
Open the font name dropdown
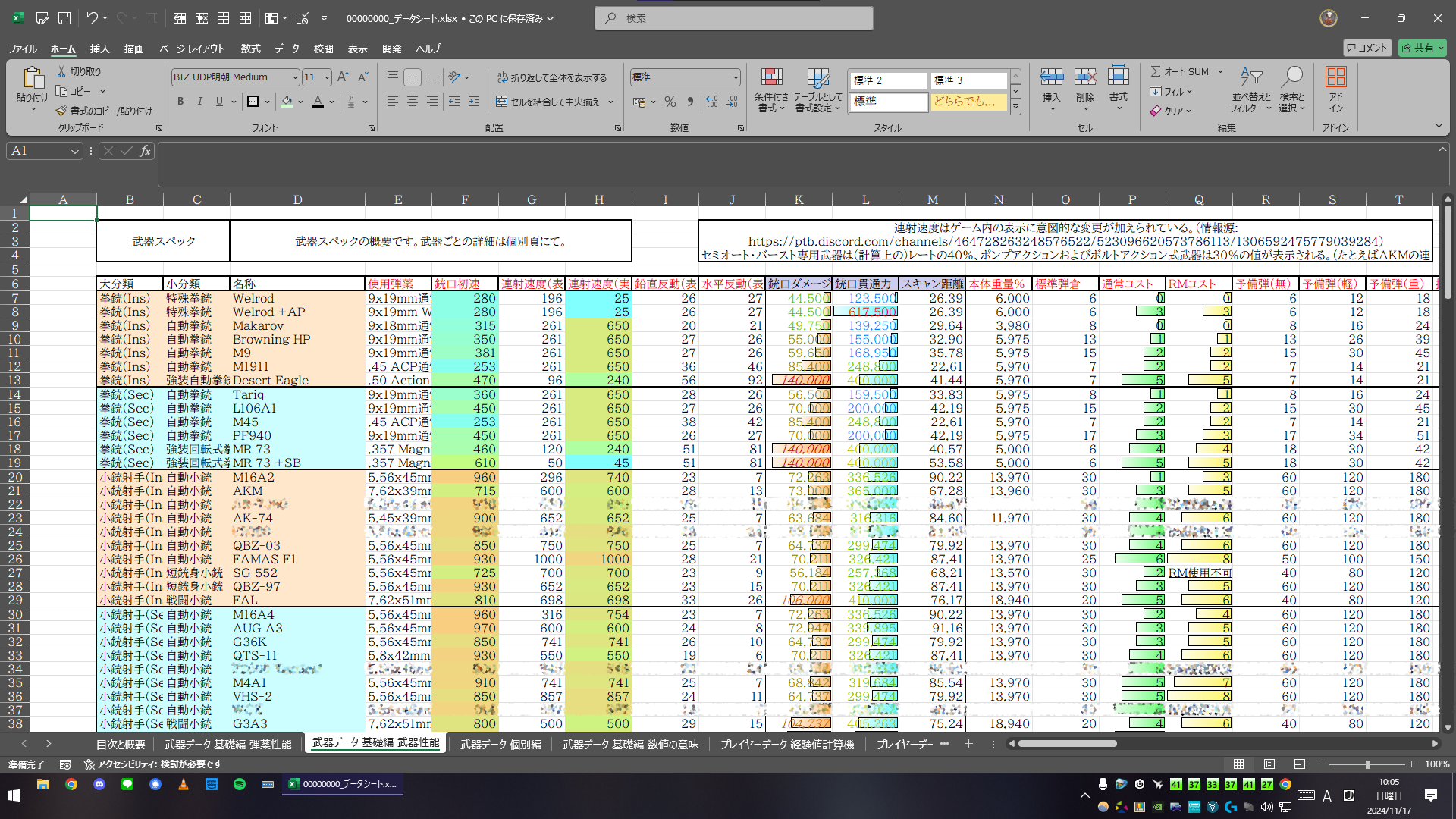tap(295, 77)
